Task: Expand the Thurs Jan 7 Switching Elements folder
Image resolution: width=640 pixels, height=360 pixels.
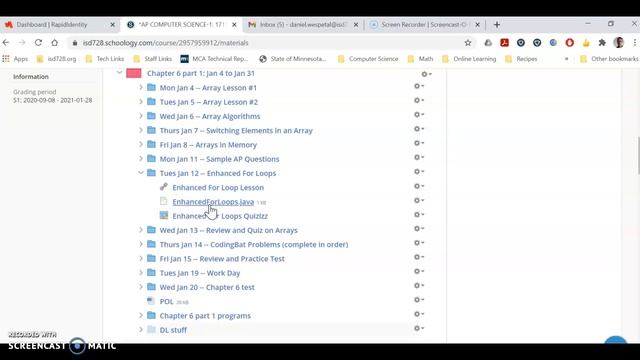Action: 141,130
